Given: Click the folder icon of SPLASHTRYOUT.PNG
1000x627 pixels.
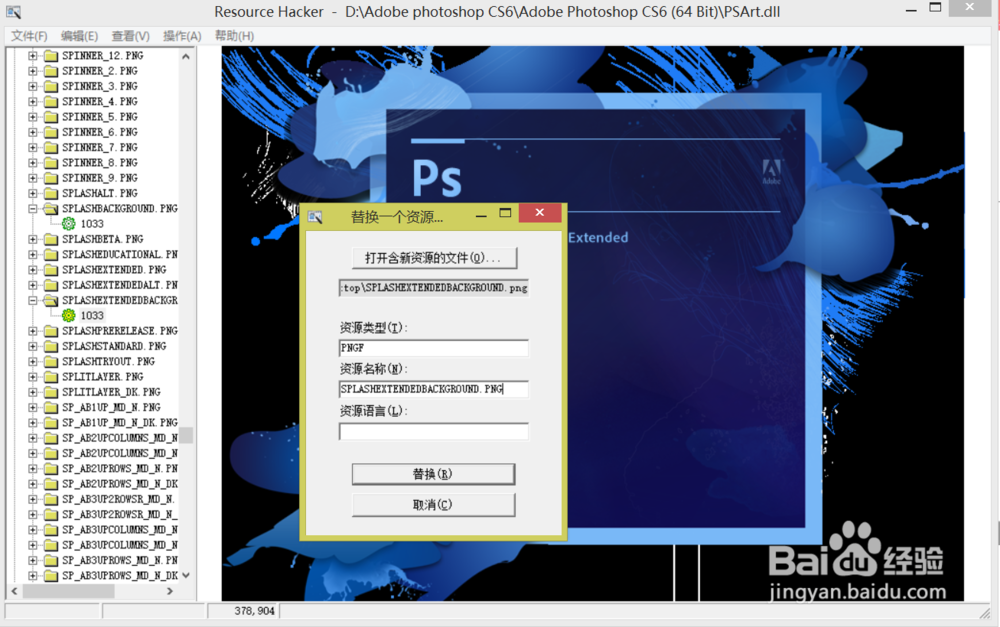Looking at the screenshot, I should pos(51,362).
